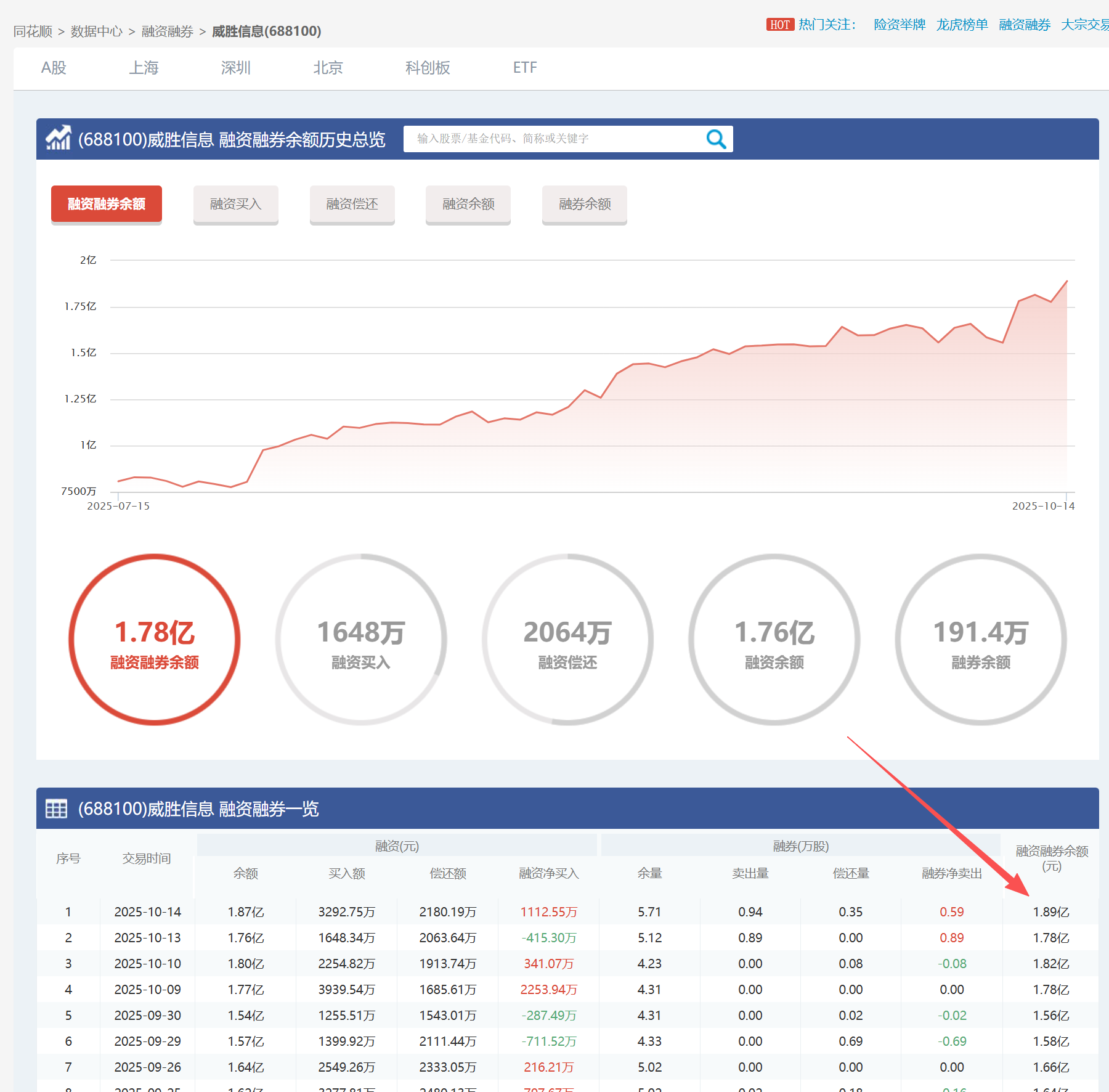The height and width of the screenshot is (1092, 1109).
Task: Open the 融资融券 hot topic link
Action: click(1025, 25)
